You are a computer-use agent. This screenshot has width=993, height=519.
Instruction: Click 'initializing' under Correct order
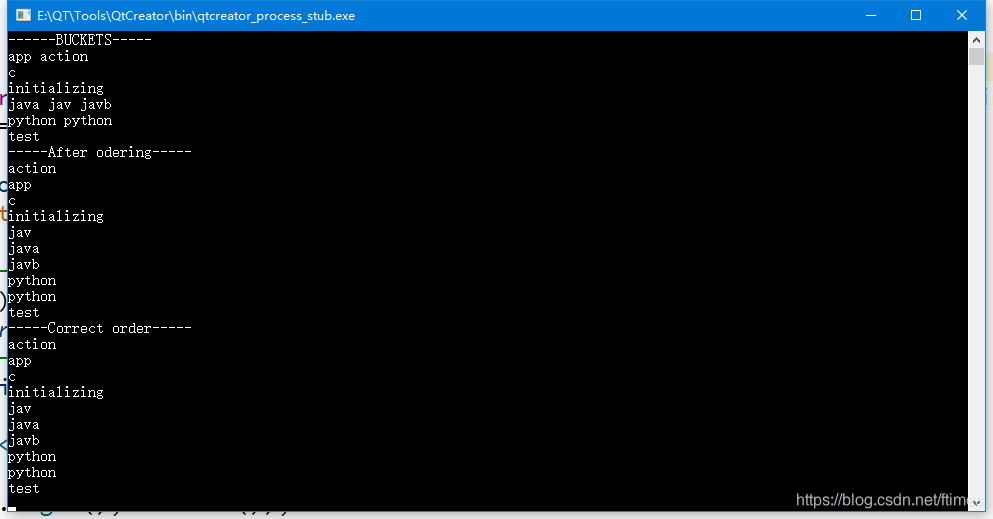pyautogui.click(x=56, y=392)
